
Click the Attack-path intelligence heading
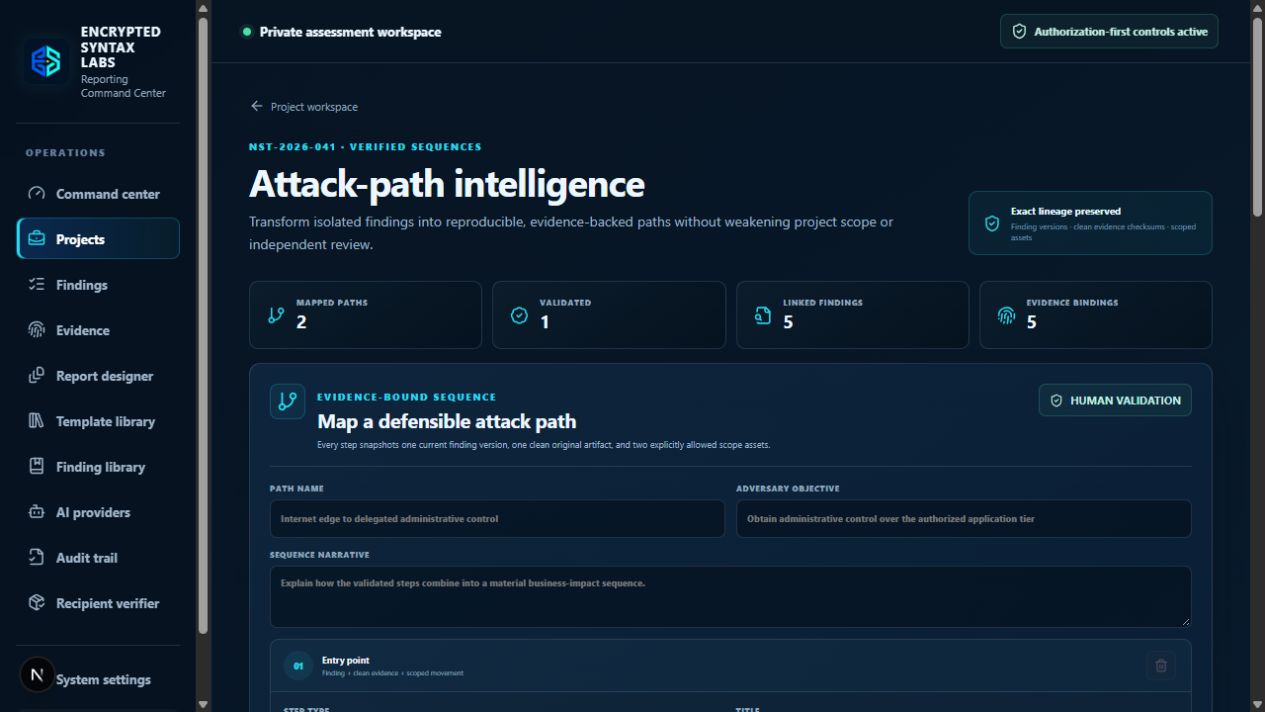point(447,184)
